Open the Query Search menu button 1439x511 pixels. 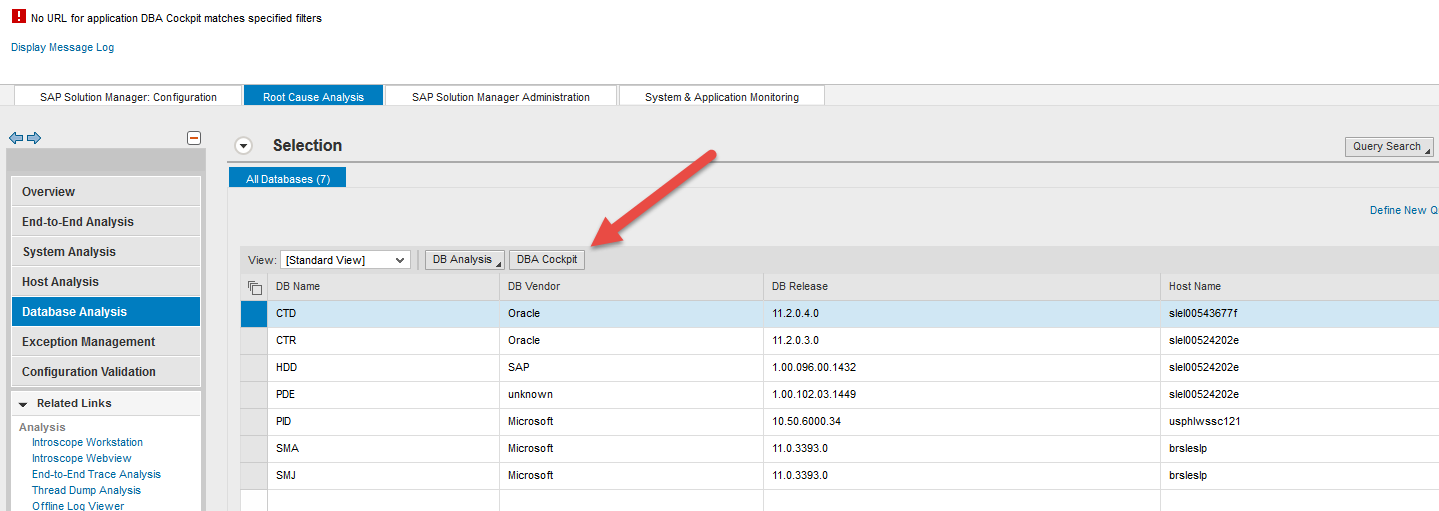click(1389, 147)
